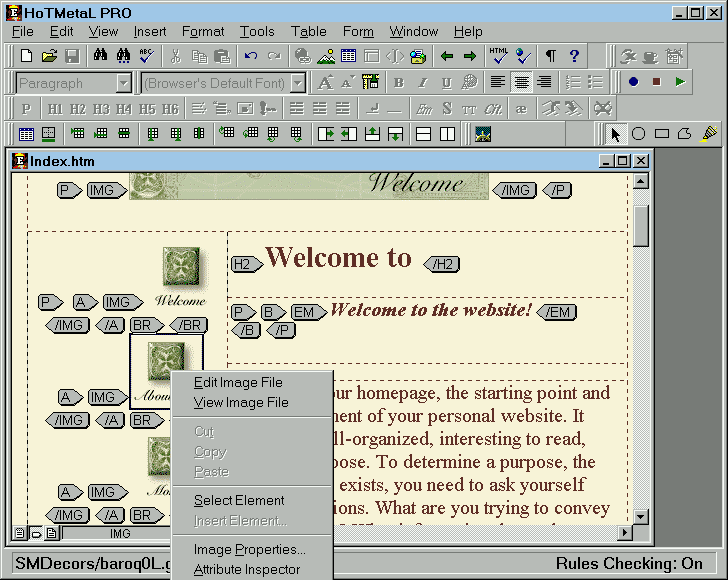Click the P paragraph toolbar button
The height and width of the screenshot is (580, 728).
tap(26, 109)
